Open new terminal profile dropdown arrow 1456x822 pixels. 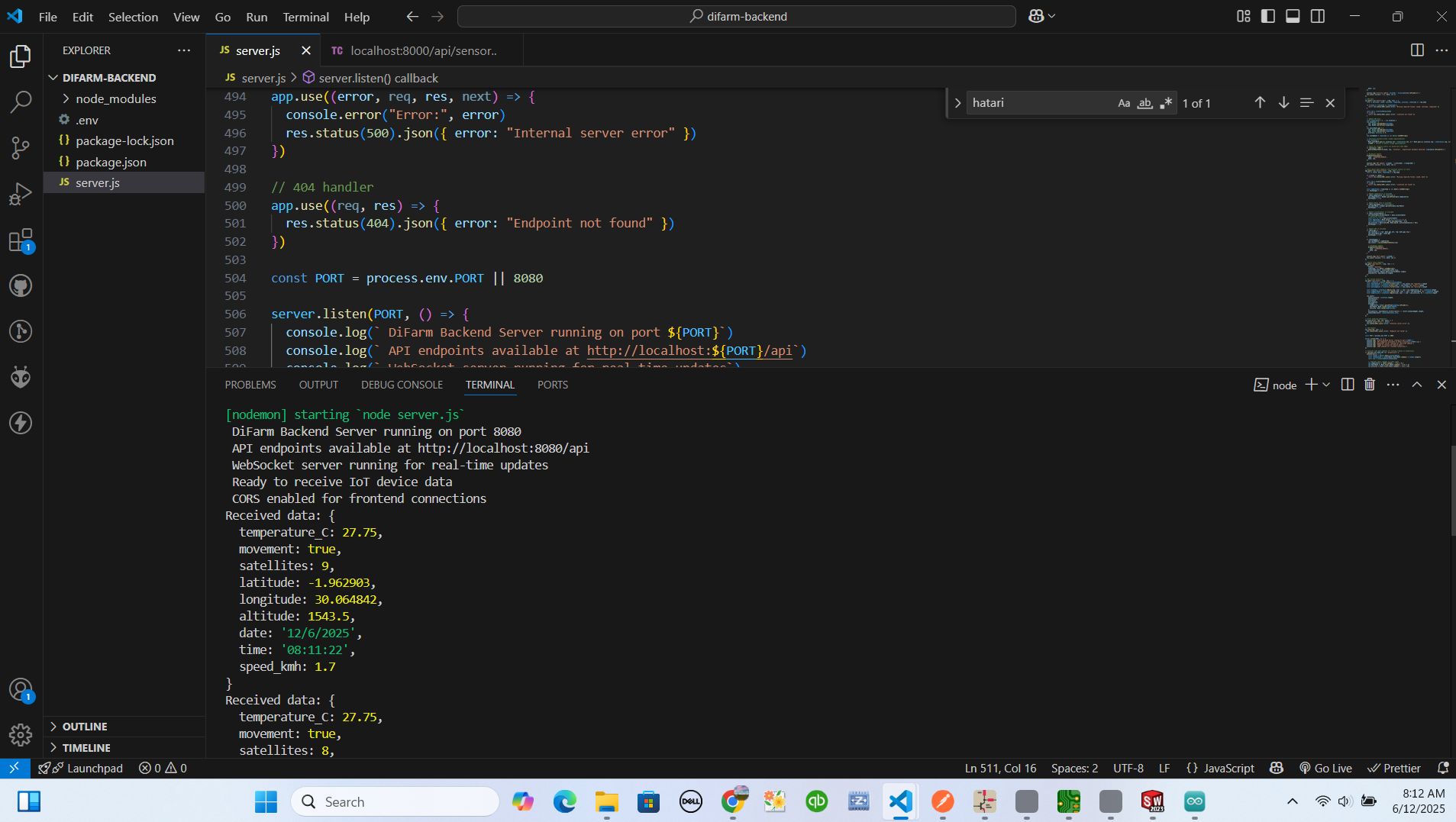[1326, 385]
